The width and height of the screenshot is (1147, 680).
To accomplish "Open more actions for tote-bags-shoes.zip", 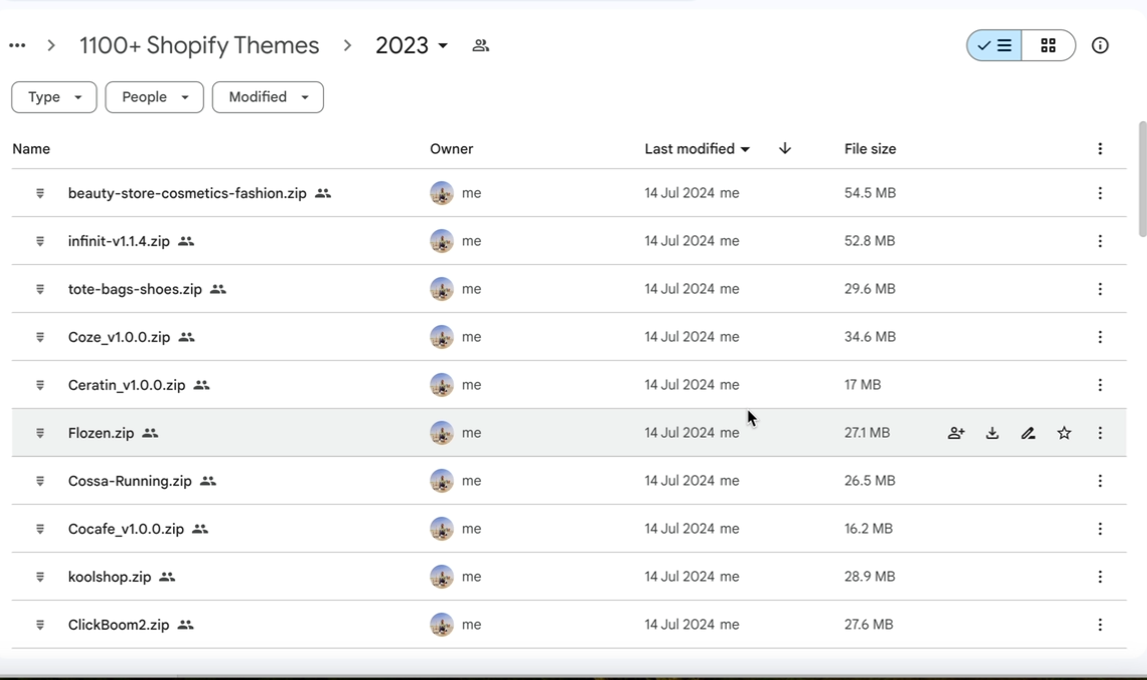I will coord(1100,289).
